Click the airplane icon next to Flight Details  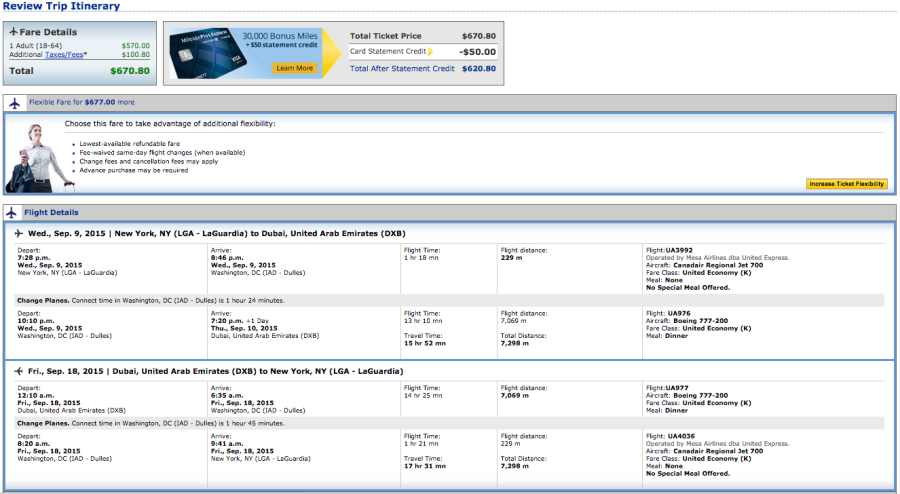[14, 213]
